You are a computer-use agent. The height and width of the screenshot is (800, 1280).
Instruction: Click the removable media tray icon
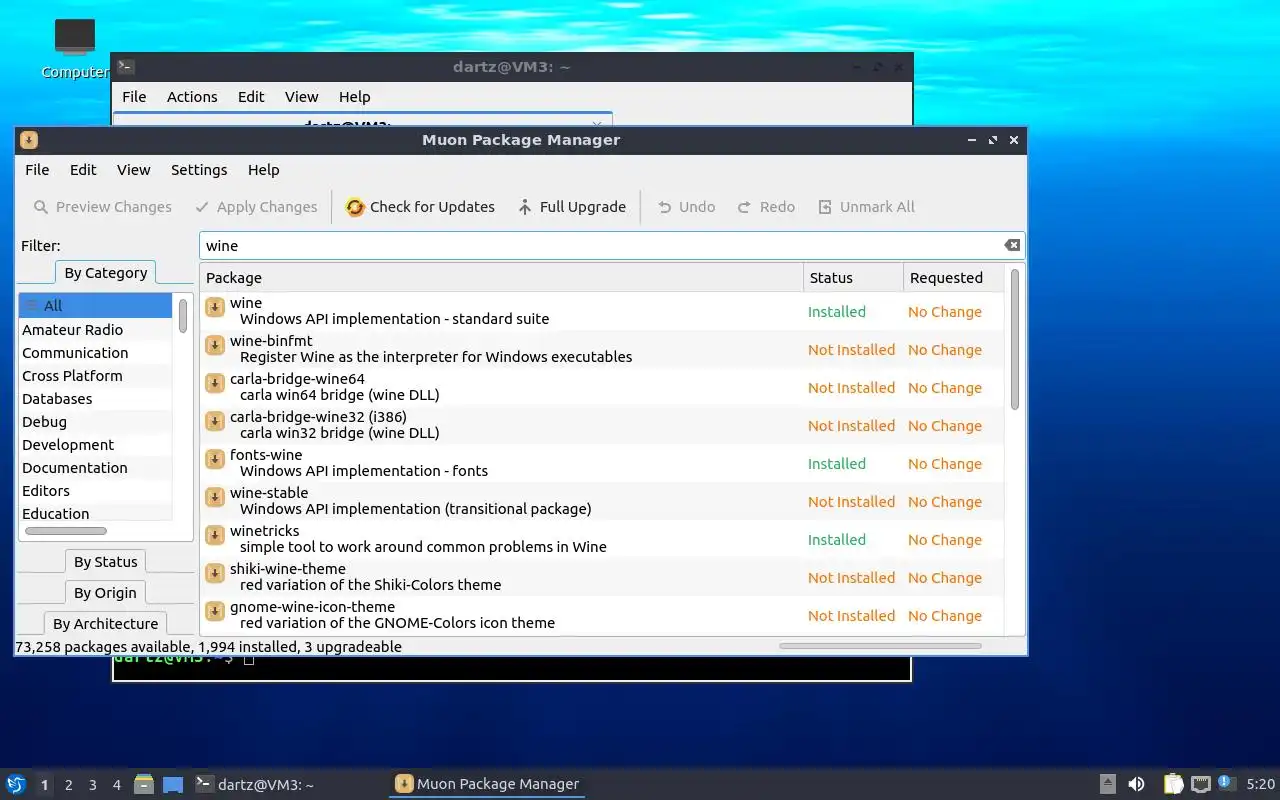coord(1107,785)
